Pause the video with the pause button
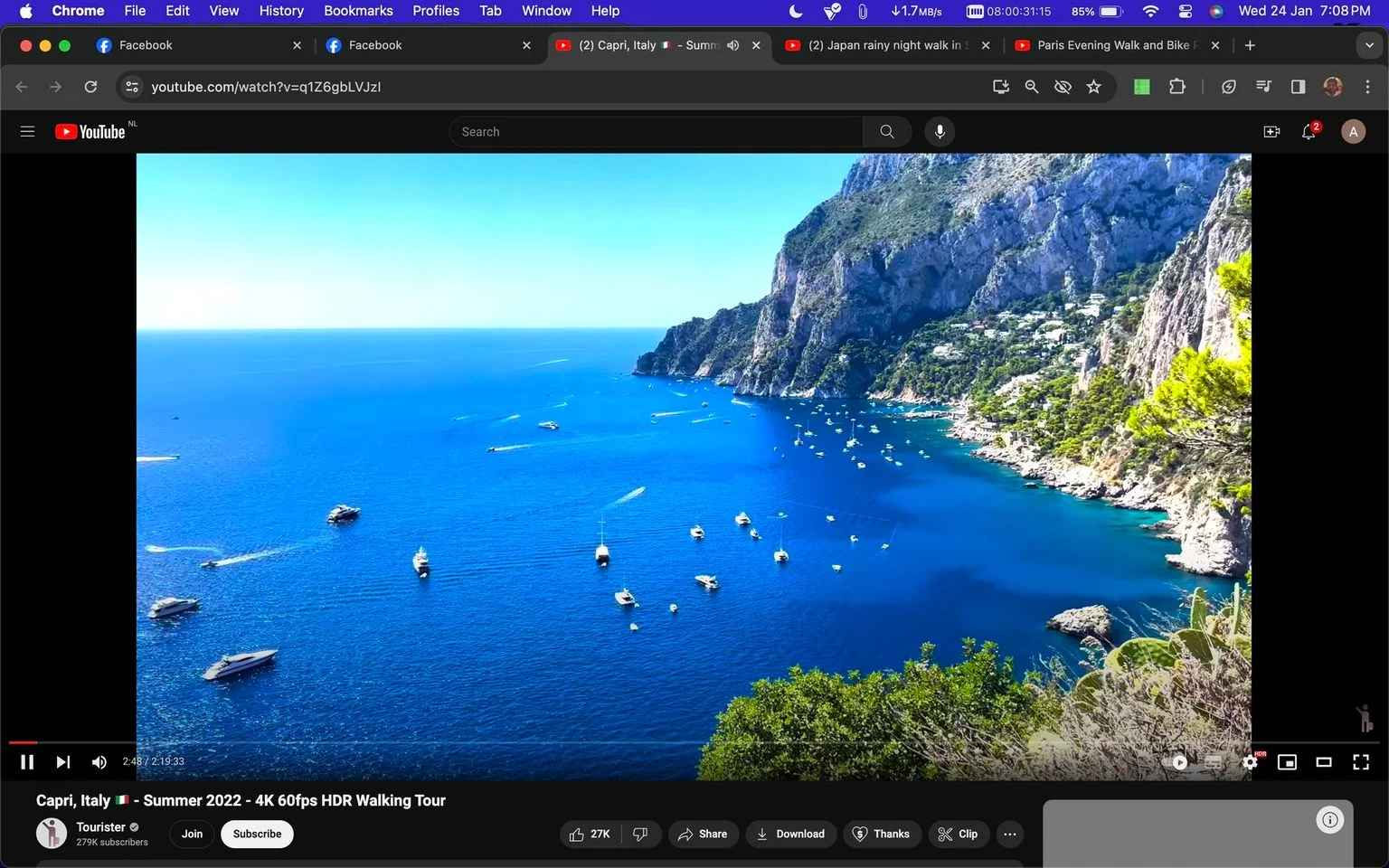1389x868 pixels. (27, 762)
